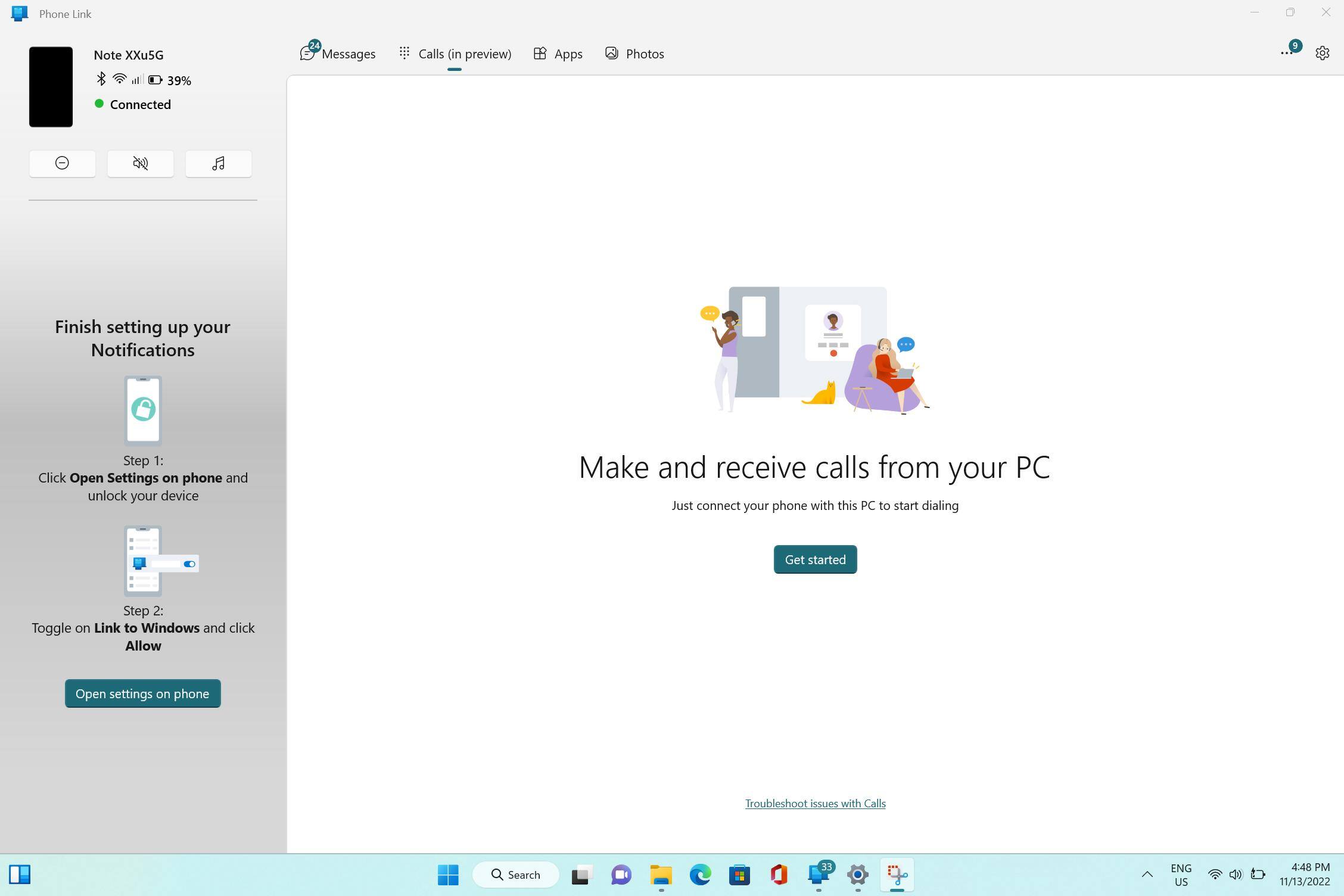Open the notifications more menu
This screenshot has width=1344, height=896.
(1286, 53)
